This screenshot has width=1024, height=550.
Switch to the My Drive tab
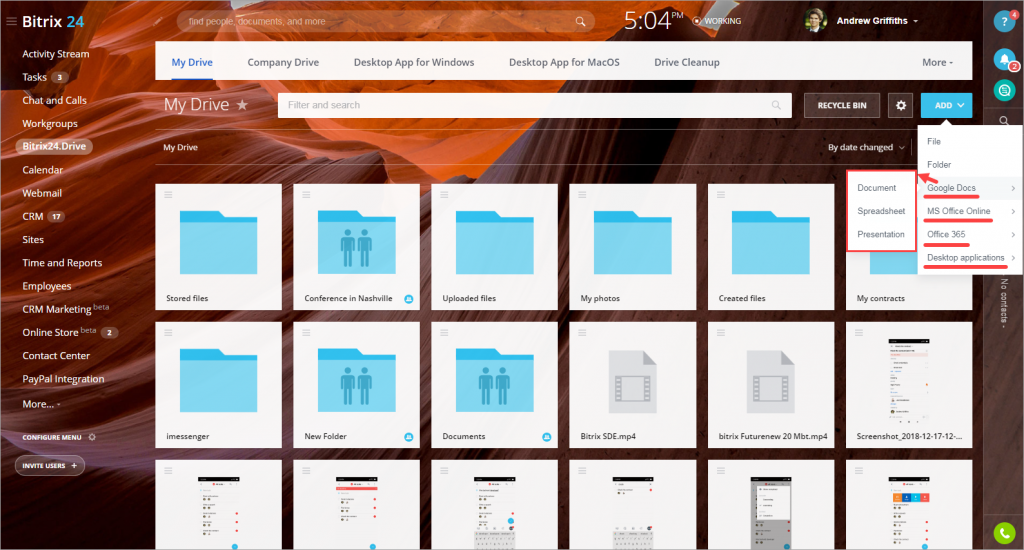192,63
